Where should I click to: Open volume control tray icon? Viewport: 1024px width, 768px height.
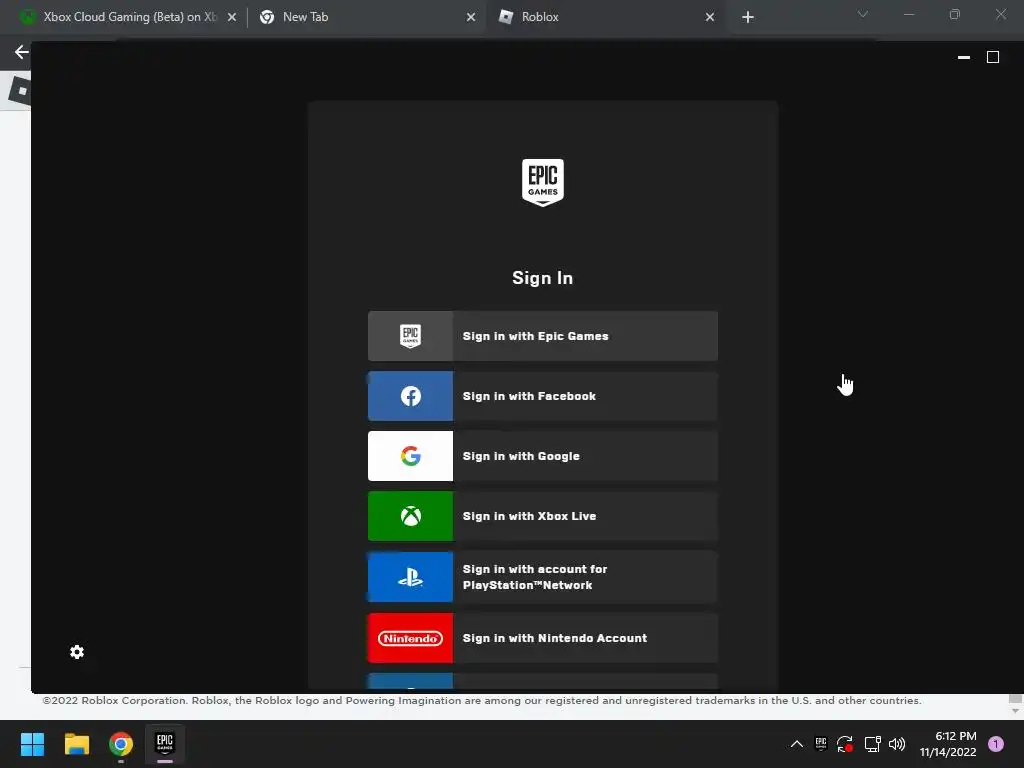897,744
